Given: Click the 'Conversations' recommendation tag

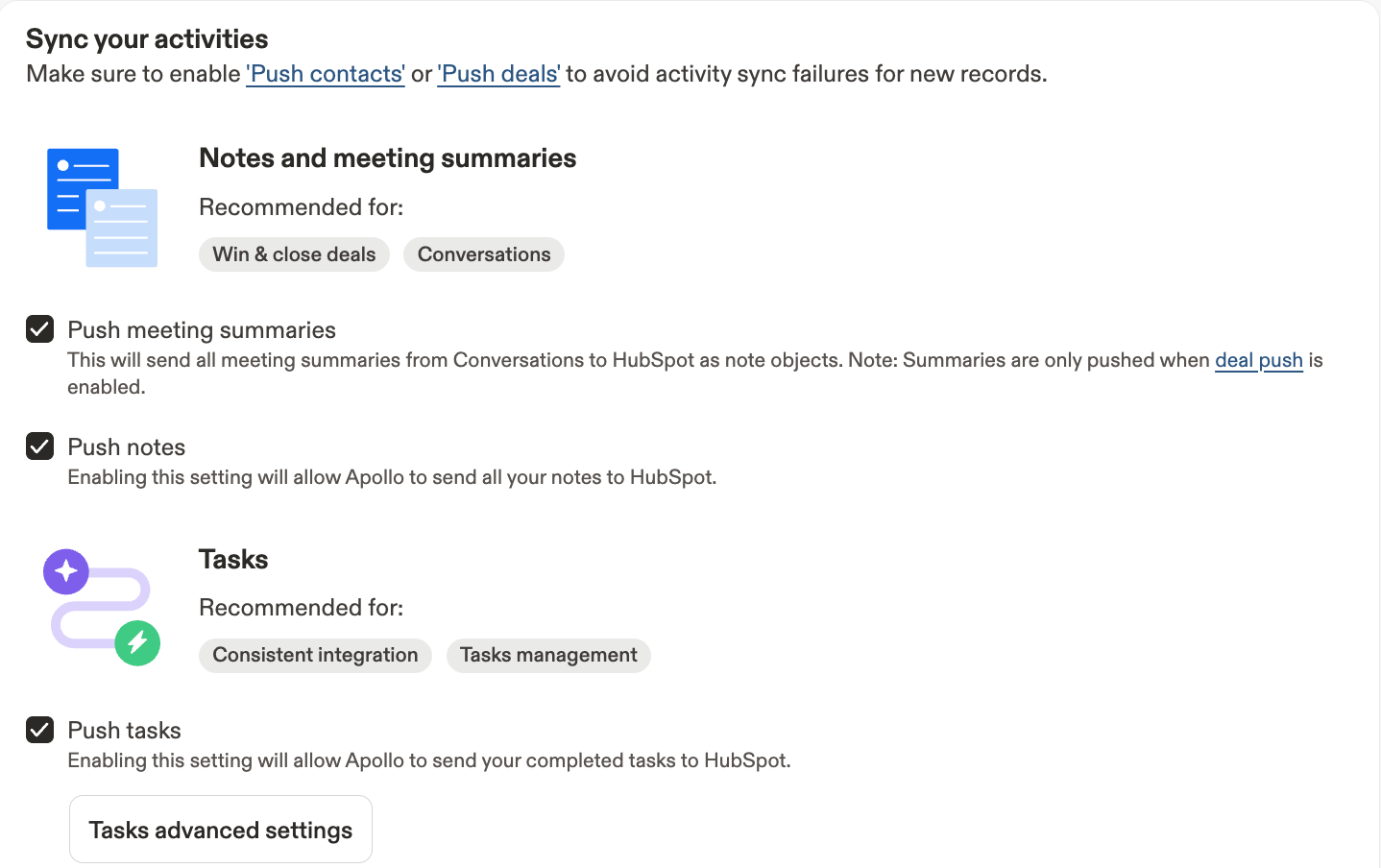Looking at the screenshot, I should click(484, 254).
